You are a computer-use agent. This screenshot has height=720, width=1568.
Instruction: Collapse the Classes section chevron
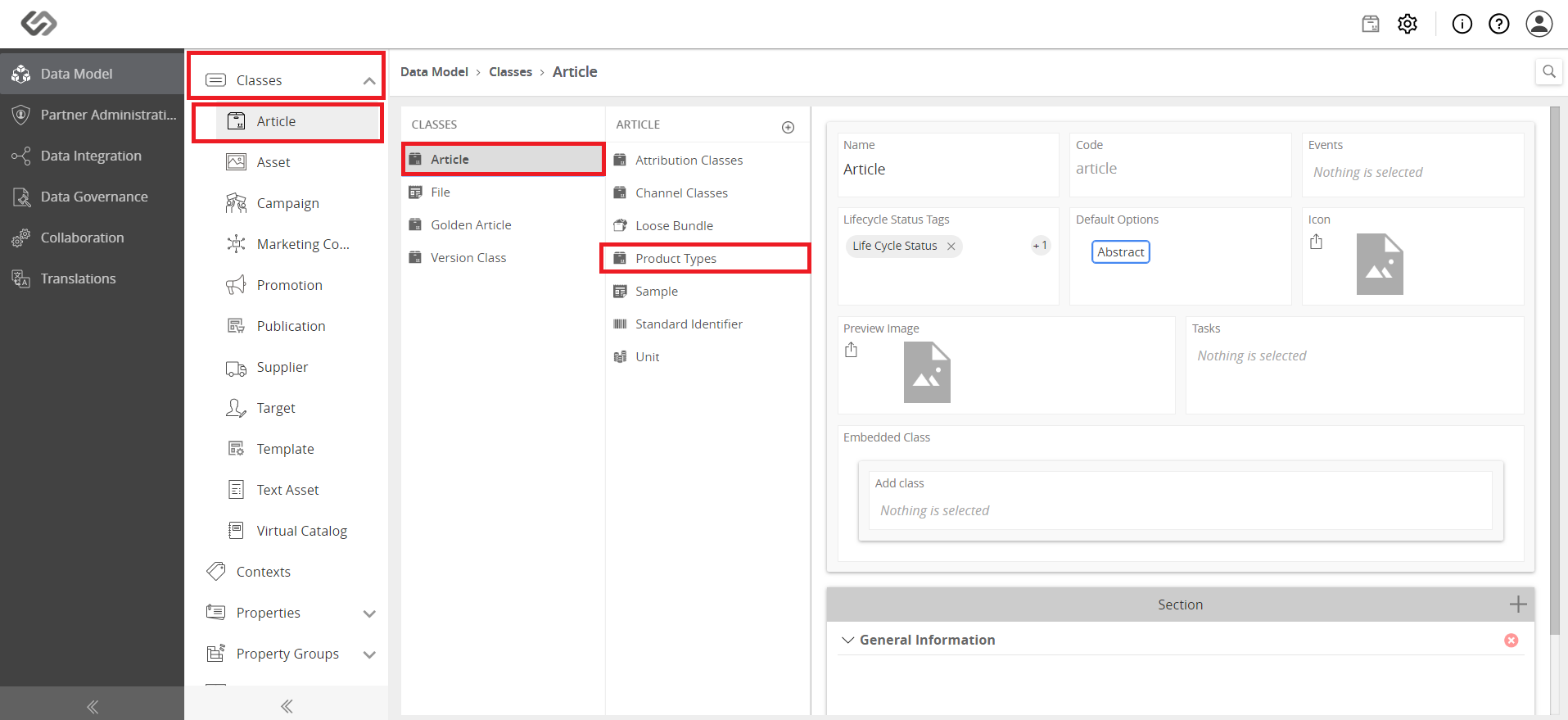pyautogui.click(x=369, y=80)
